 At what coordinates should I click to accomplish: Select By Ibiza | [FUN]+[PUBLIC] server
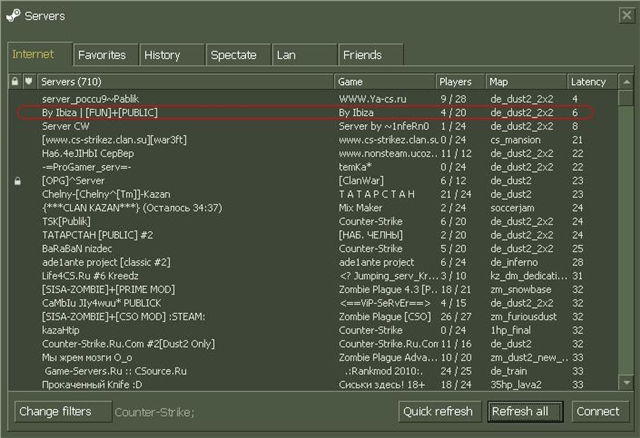coord(312,113)
